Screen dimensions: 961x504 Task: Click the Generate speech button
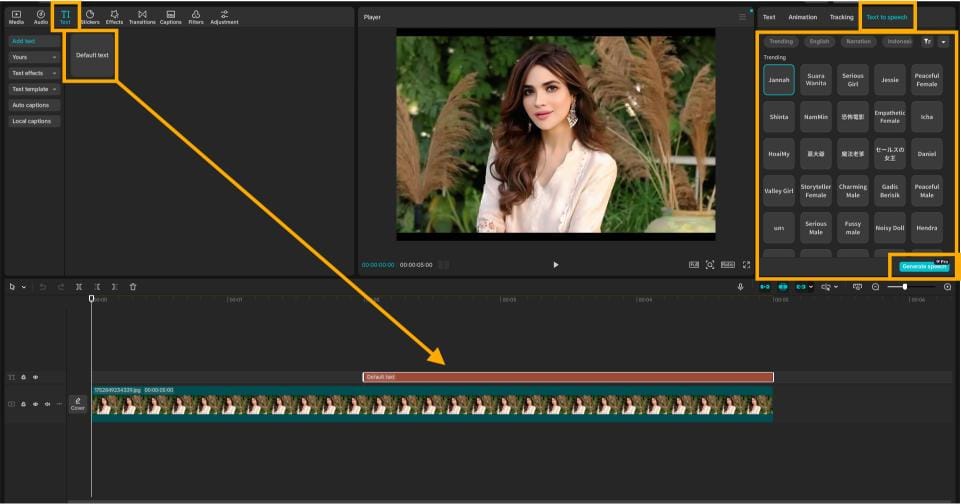click(x=923, y=267)
